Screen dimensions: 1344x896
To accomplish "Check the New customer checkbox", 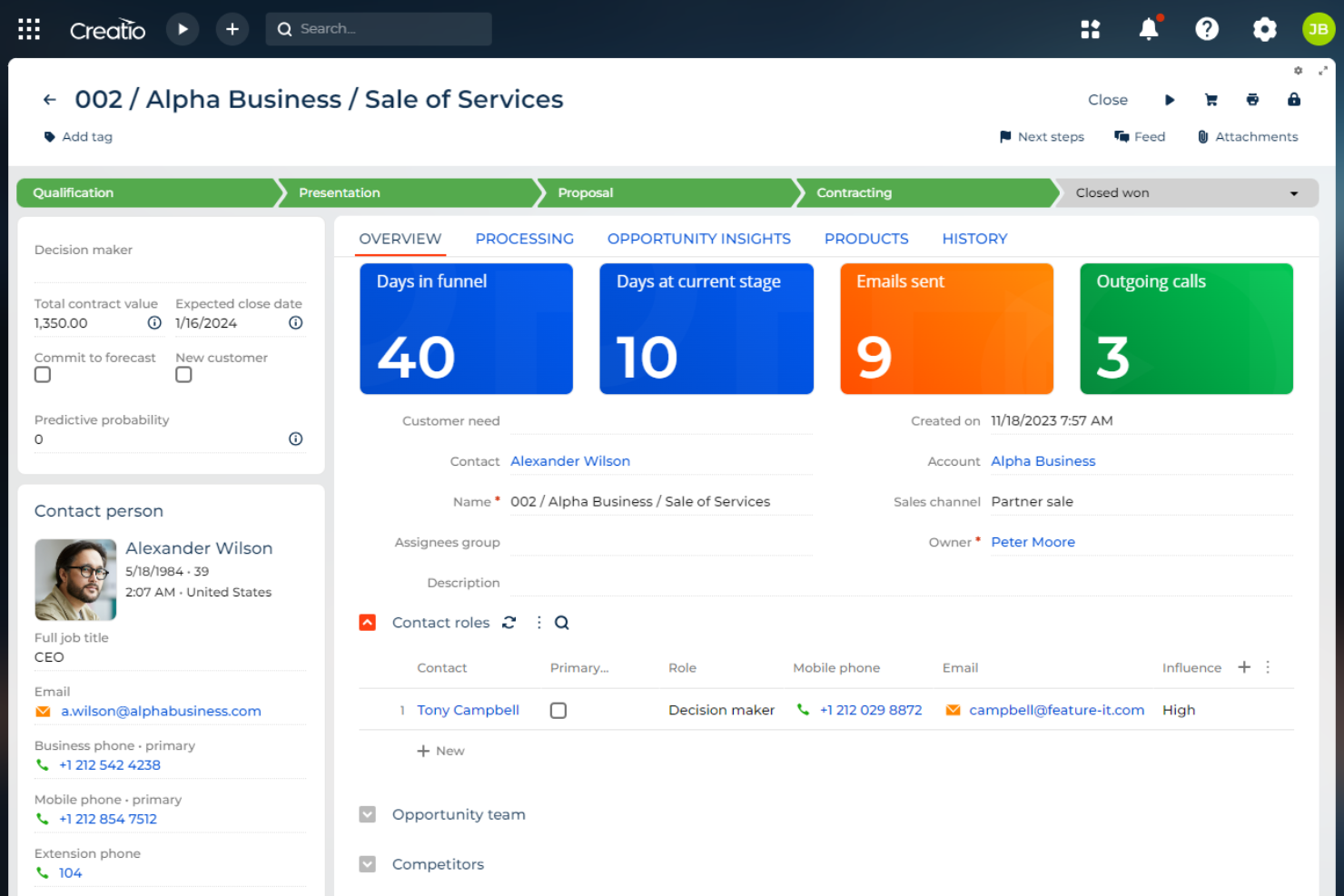I will pyautogui.click(x=183, y=374).
